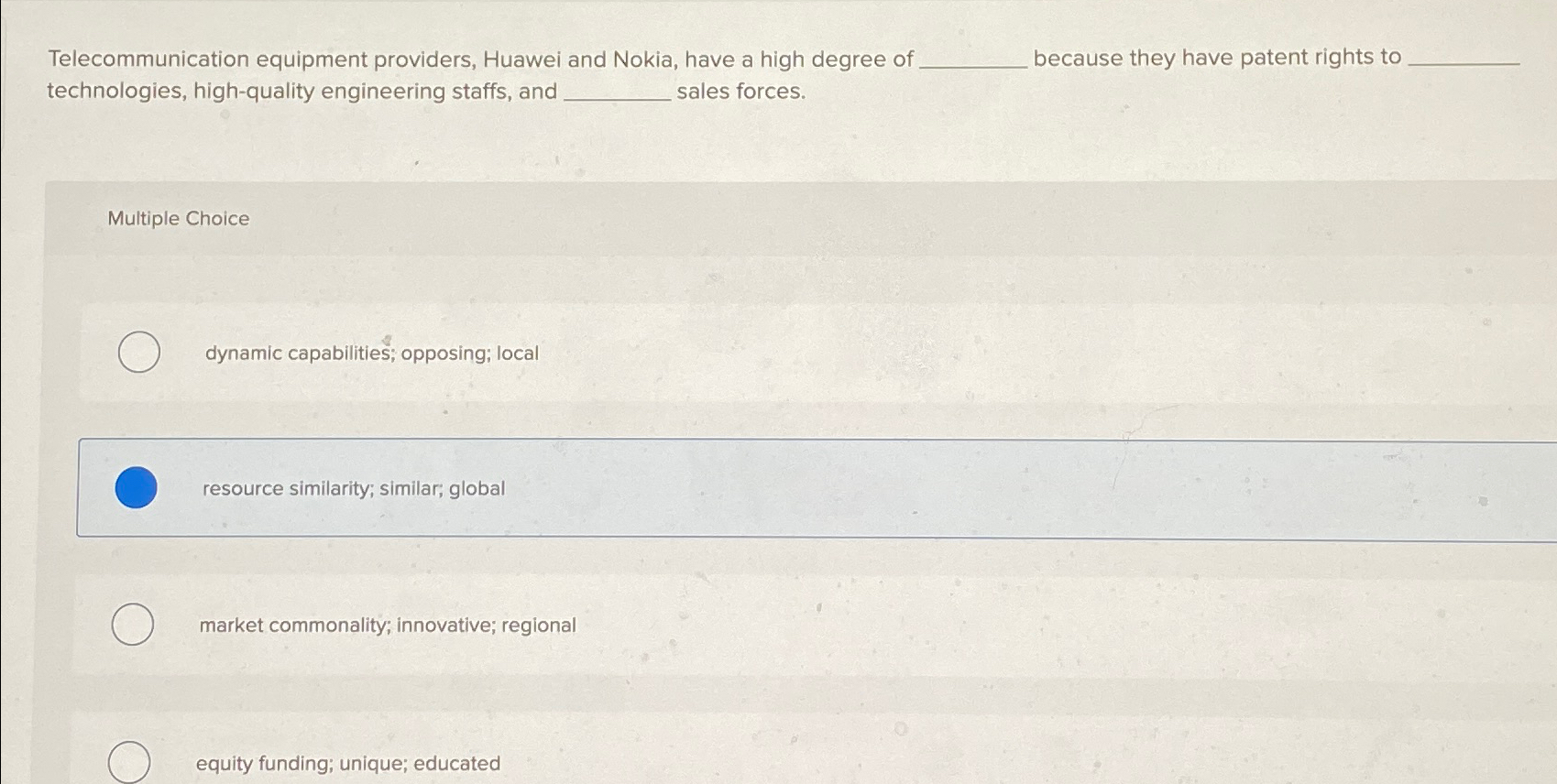
Task: Click the answer text 'equity funding; unique; educated'
Action: point(349,762)
